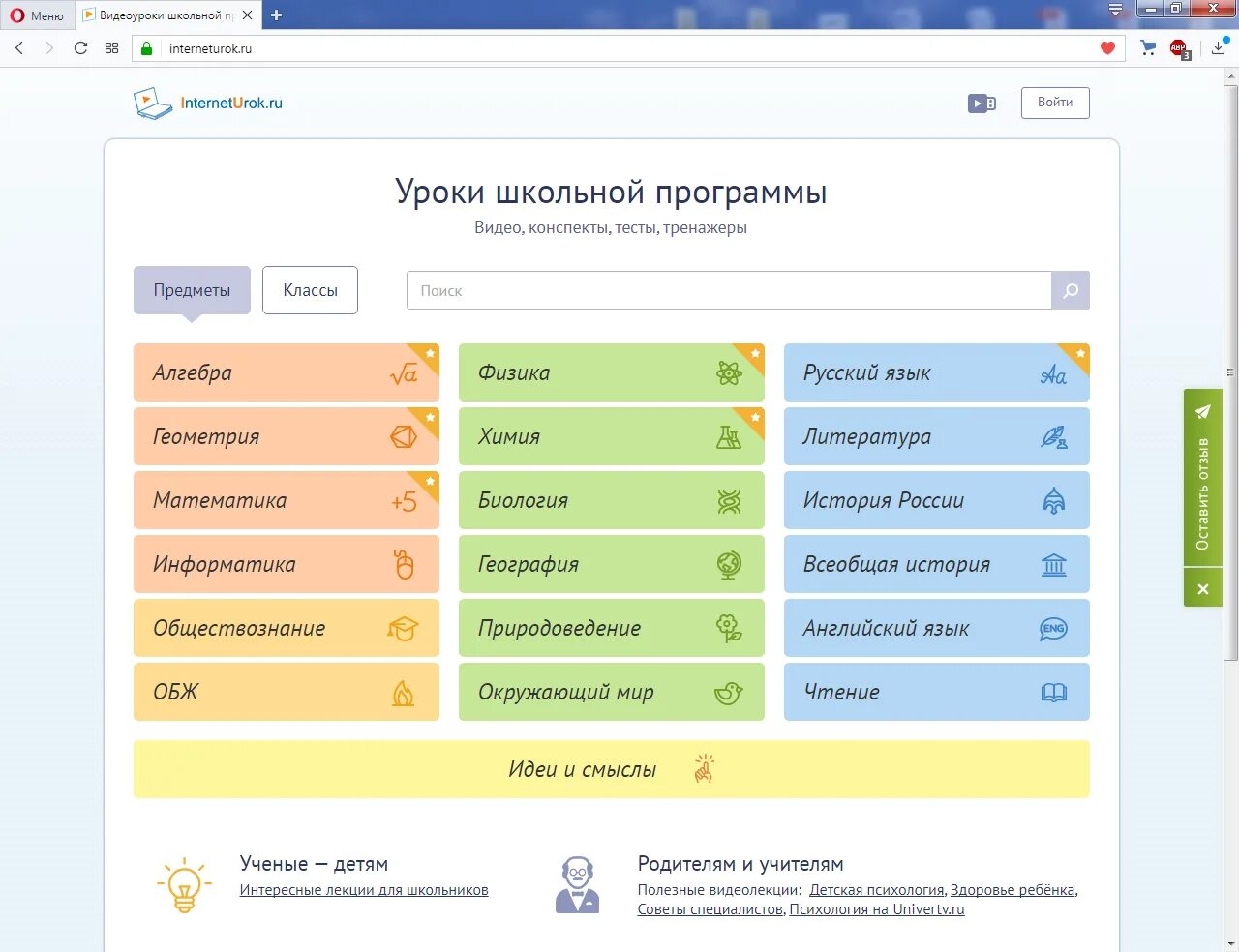This screenshot has height=952, width=1239.
Task: Open the Математика subject tile
Action: 286,500
